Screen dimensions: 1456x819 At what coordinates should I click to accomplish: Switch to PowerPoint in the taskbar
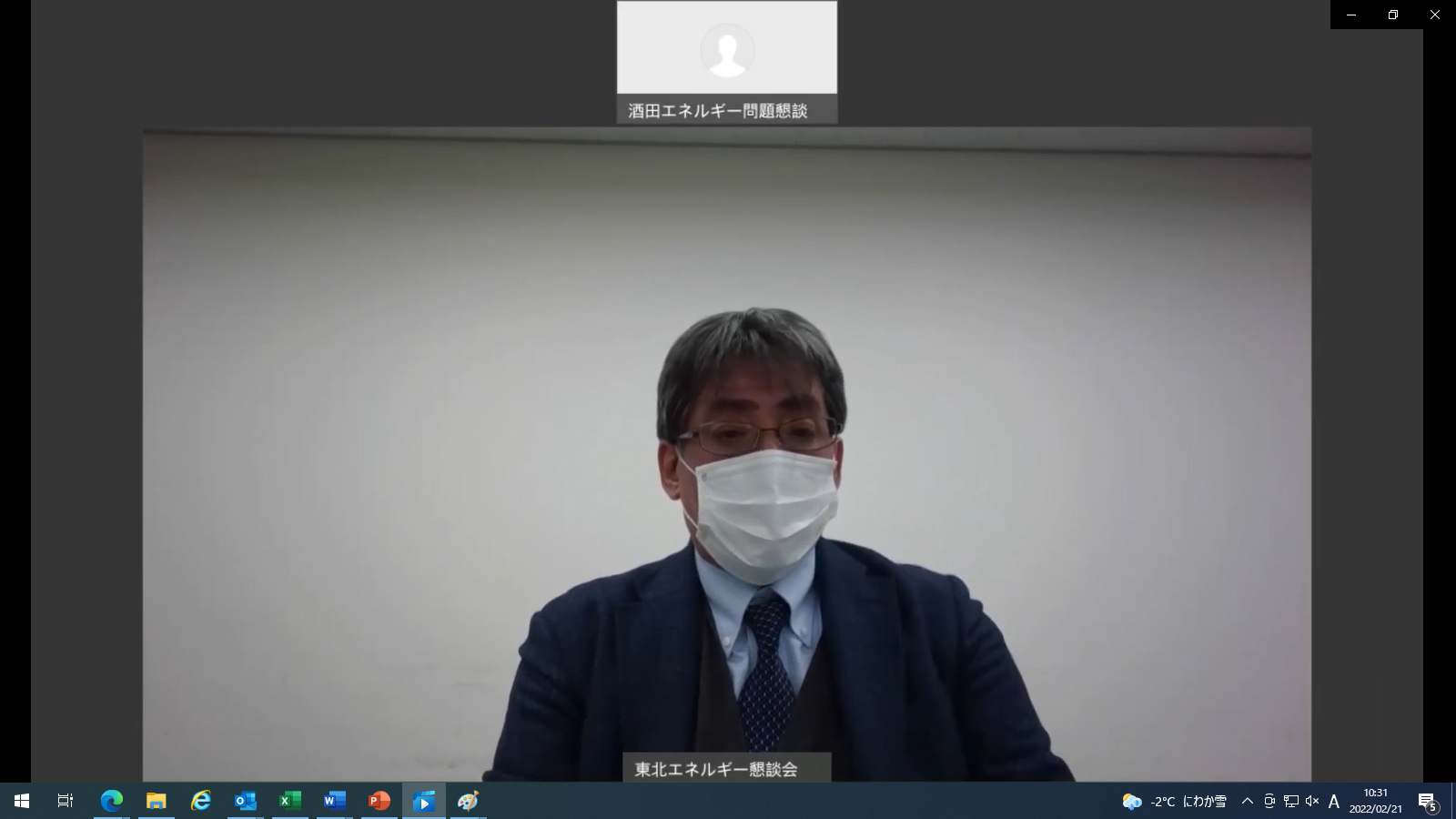[379, 801]
